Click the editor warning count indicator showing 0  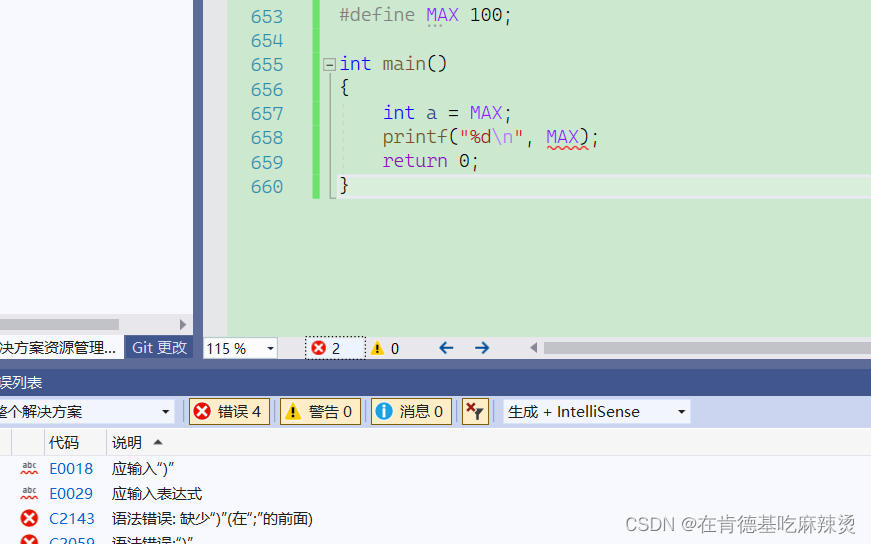386,348
